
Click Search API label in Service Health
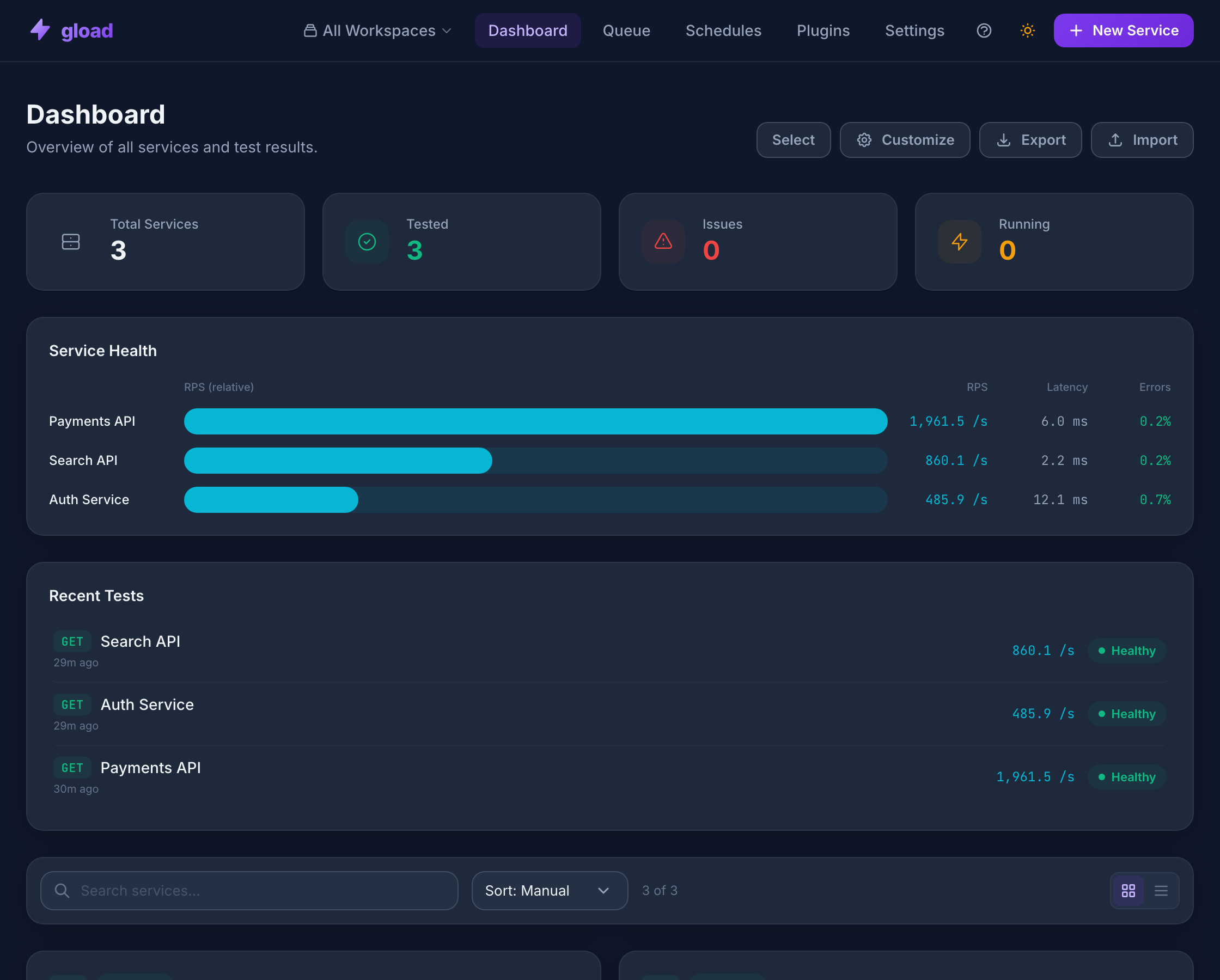83,461
